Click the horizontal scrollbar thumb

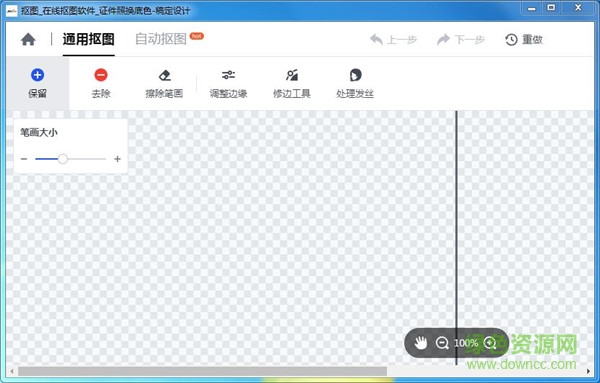tap(202, 371)
